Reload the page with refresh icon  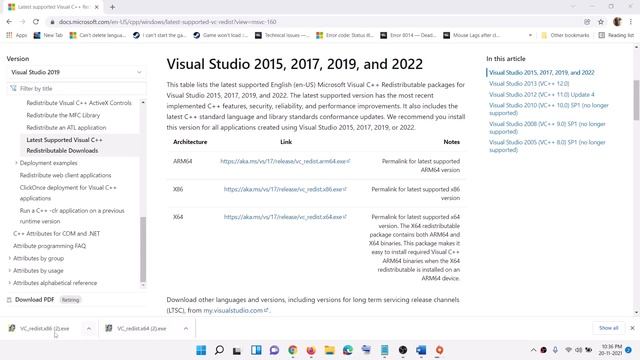pyautogui.click(x=36, y=22)
